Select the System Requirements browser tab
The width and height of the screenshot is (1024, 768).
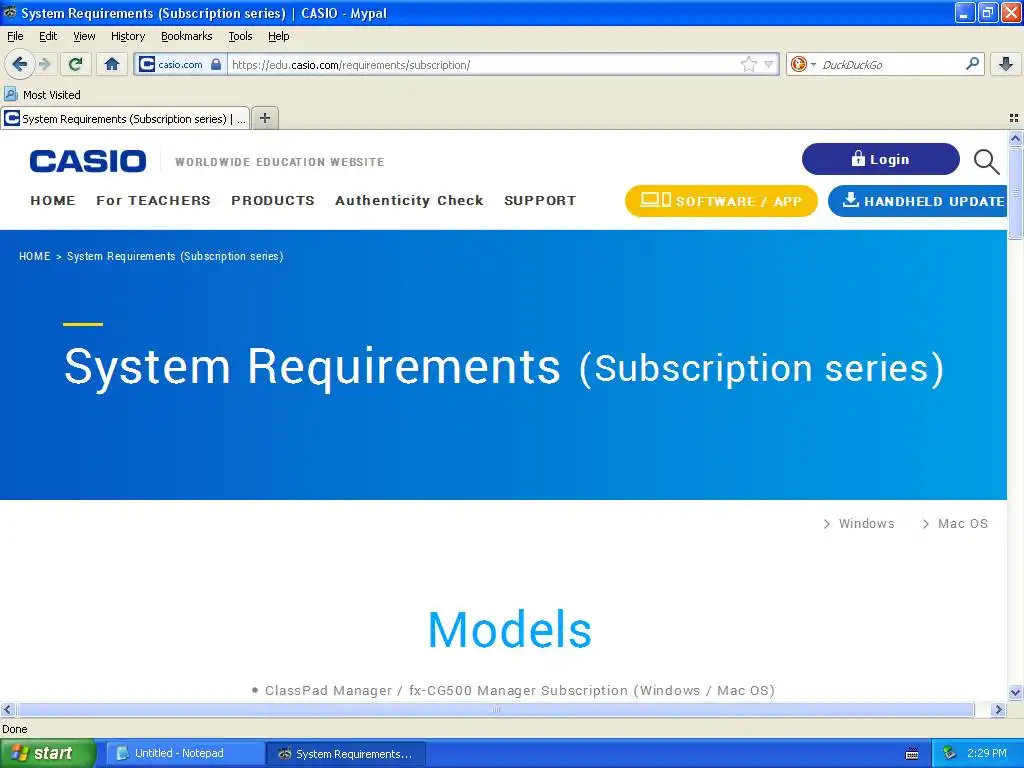click(x=125, y=119)
